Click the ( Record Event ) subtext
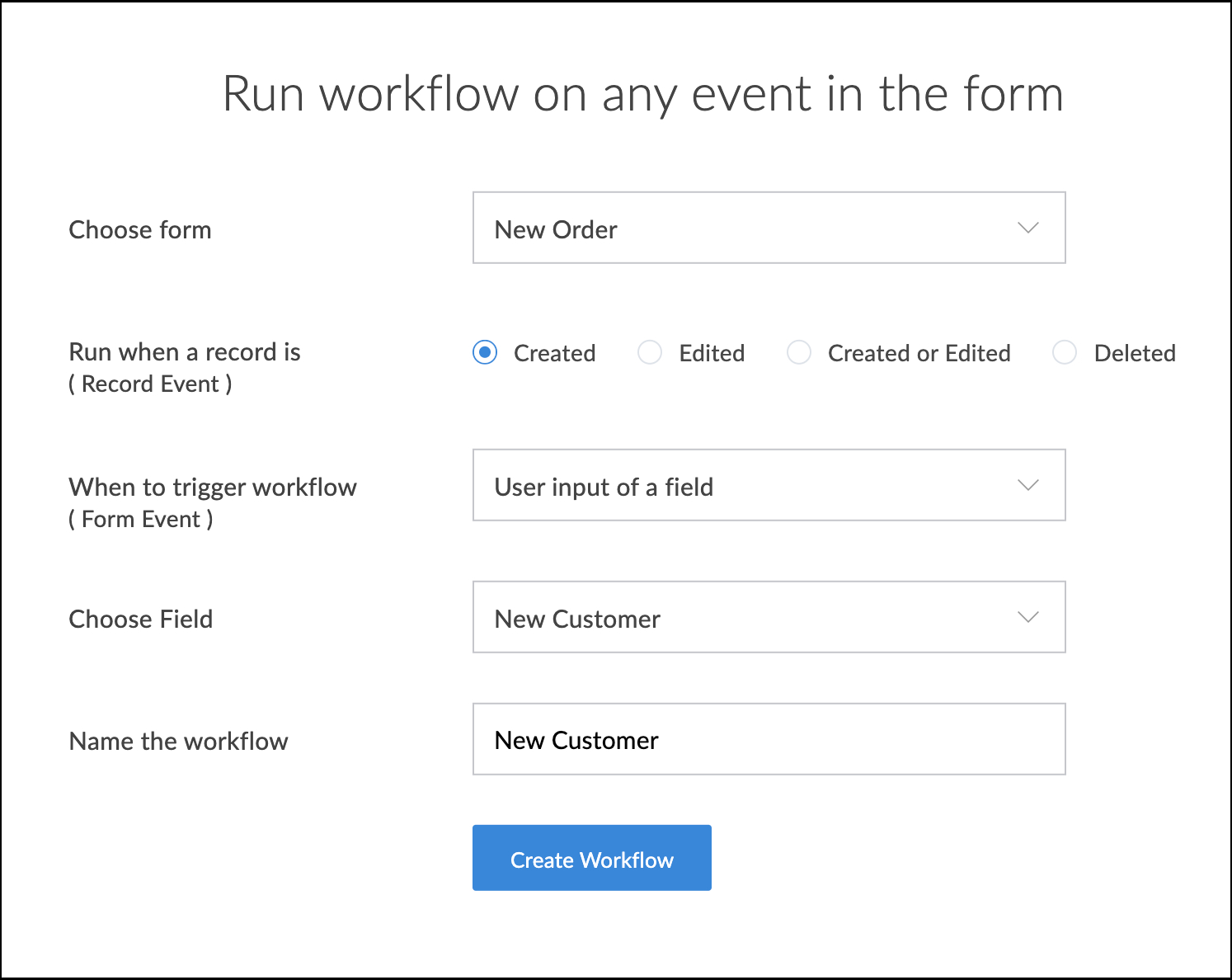 click(150, 384)
